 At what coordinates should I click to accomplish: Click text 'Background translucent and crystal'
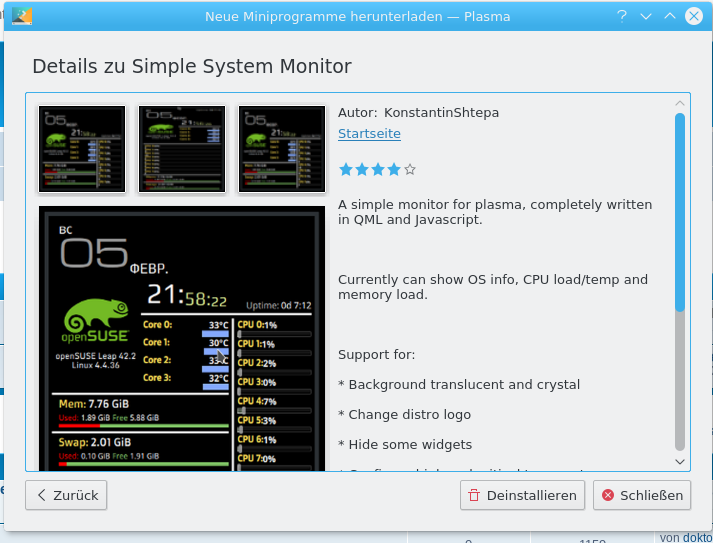(x=464, y=385)
